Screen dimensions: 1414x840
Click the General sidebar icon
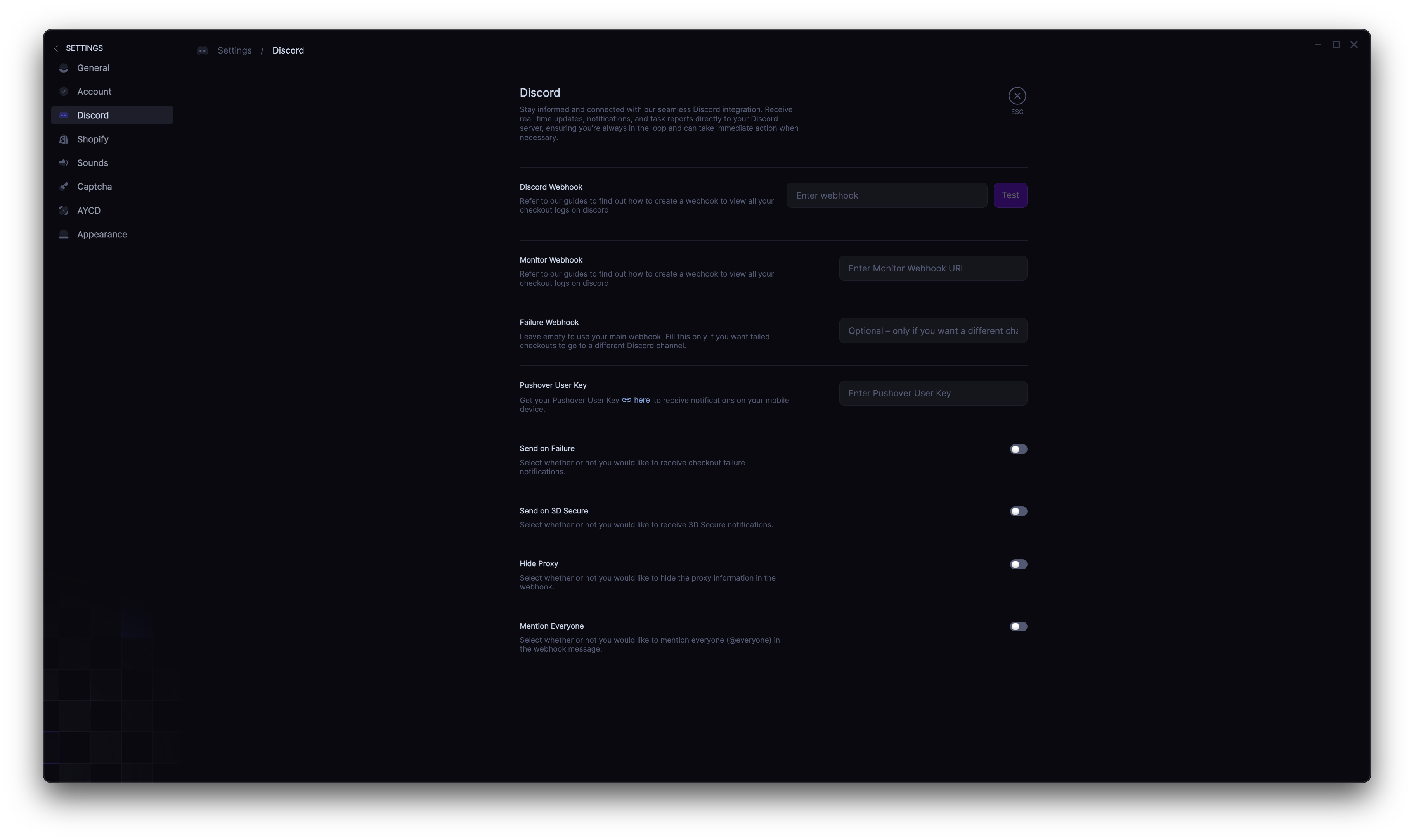click(x=63, y=68)
